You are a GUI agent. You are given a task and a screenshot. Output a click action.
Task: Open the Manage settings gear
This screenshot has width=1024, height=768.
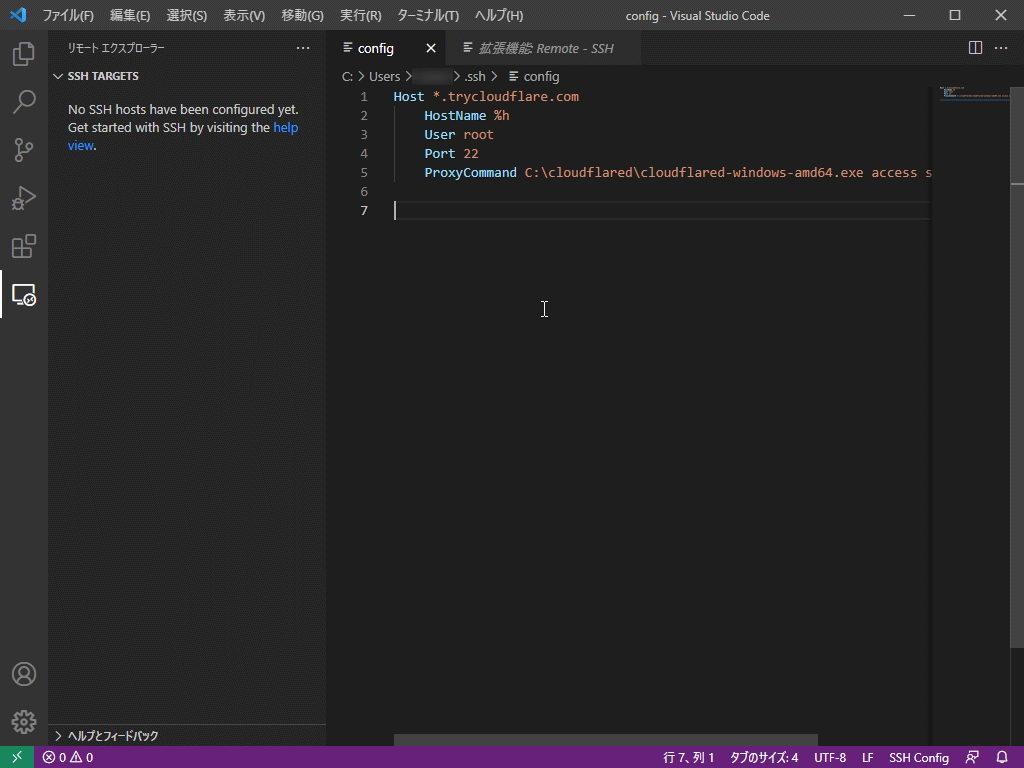(x=24, y=721)
